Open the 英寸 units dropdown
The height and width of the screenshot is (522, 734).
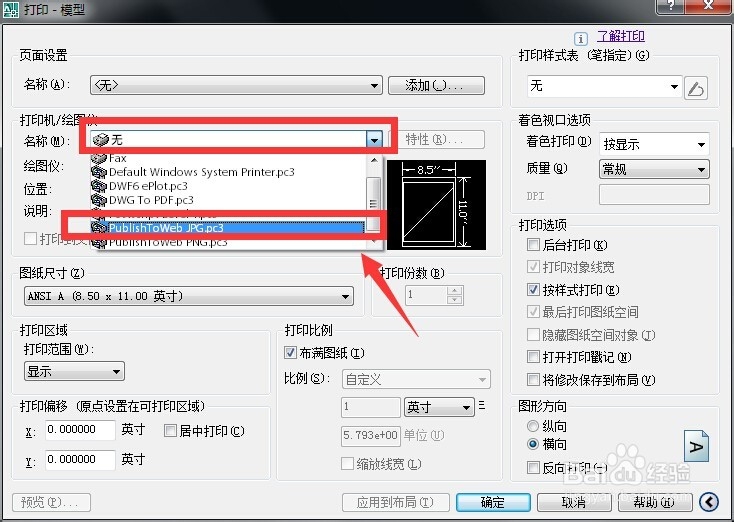pyautogui.click(x=439, y=407)
